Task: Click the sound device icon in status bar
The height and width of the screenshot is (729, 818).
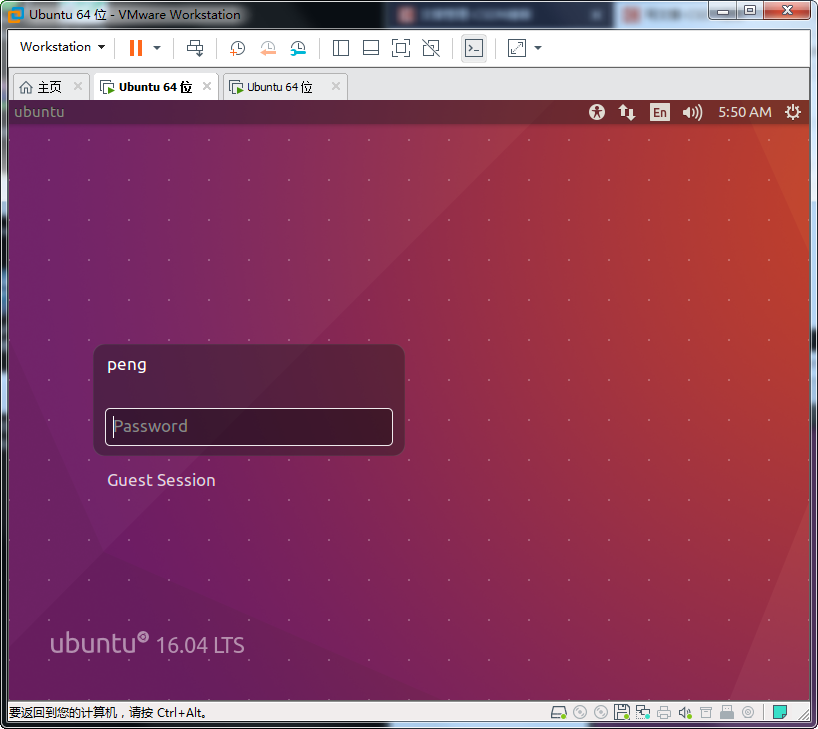Action: (685, 712)
